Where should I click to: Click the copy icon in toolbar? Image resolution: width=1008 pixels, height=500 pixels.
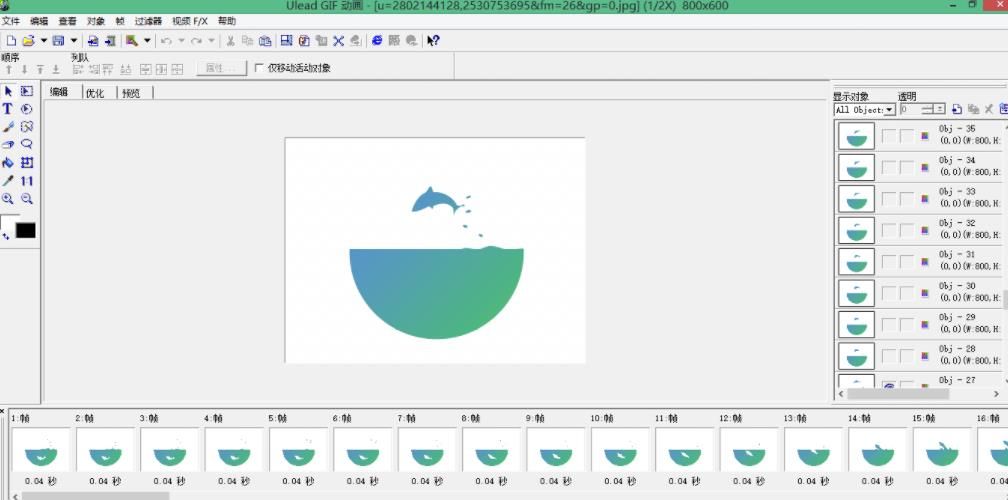click(248, 40)
